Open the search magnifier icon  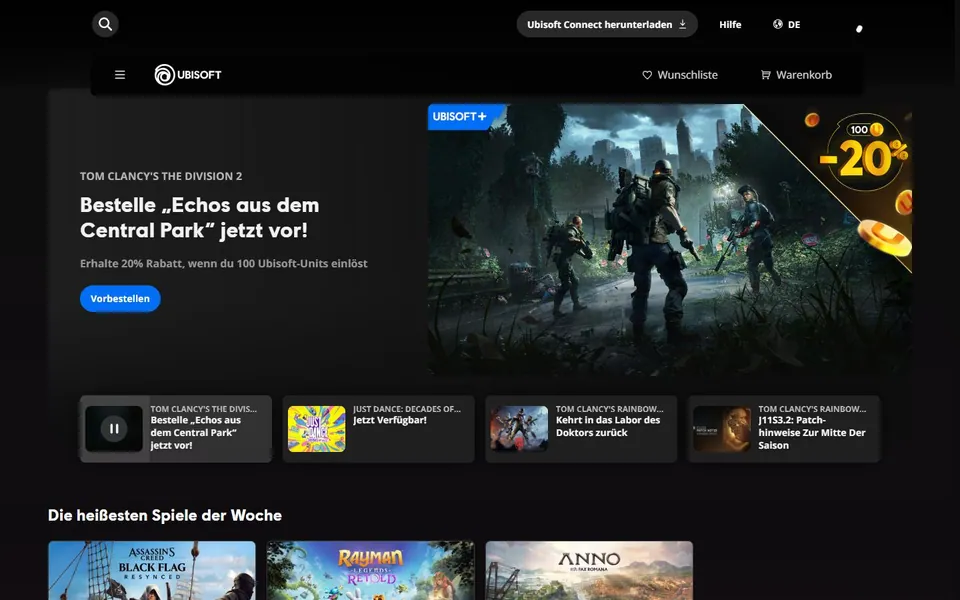[x=105, y=24]
